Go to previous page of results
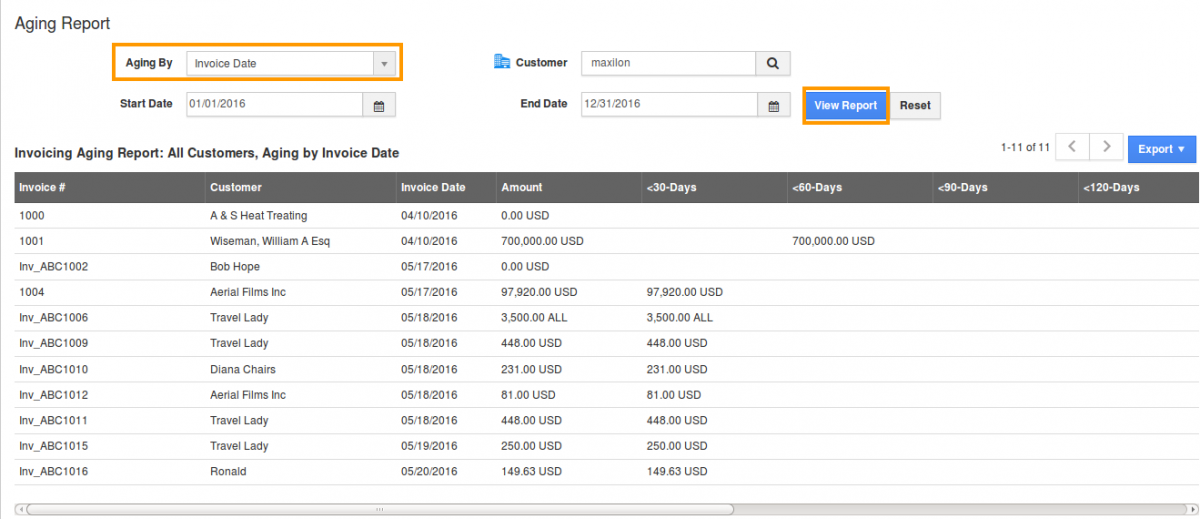This screenshot has height=519, width=1200. pos(1072,147)
